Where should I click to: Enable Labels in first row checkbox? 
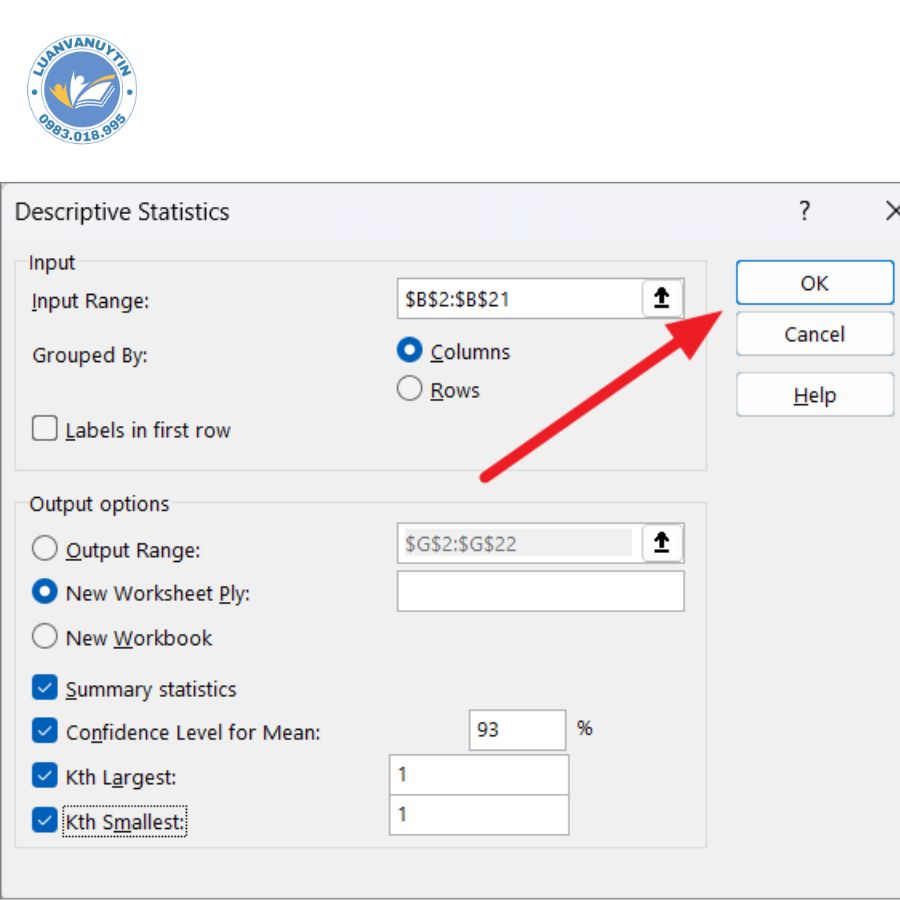(x=45, y=430)
